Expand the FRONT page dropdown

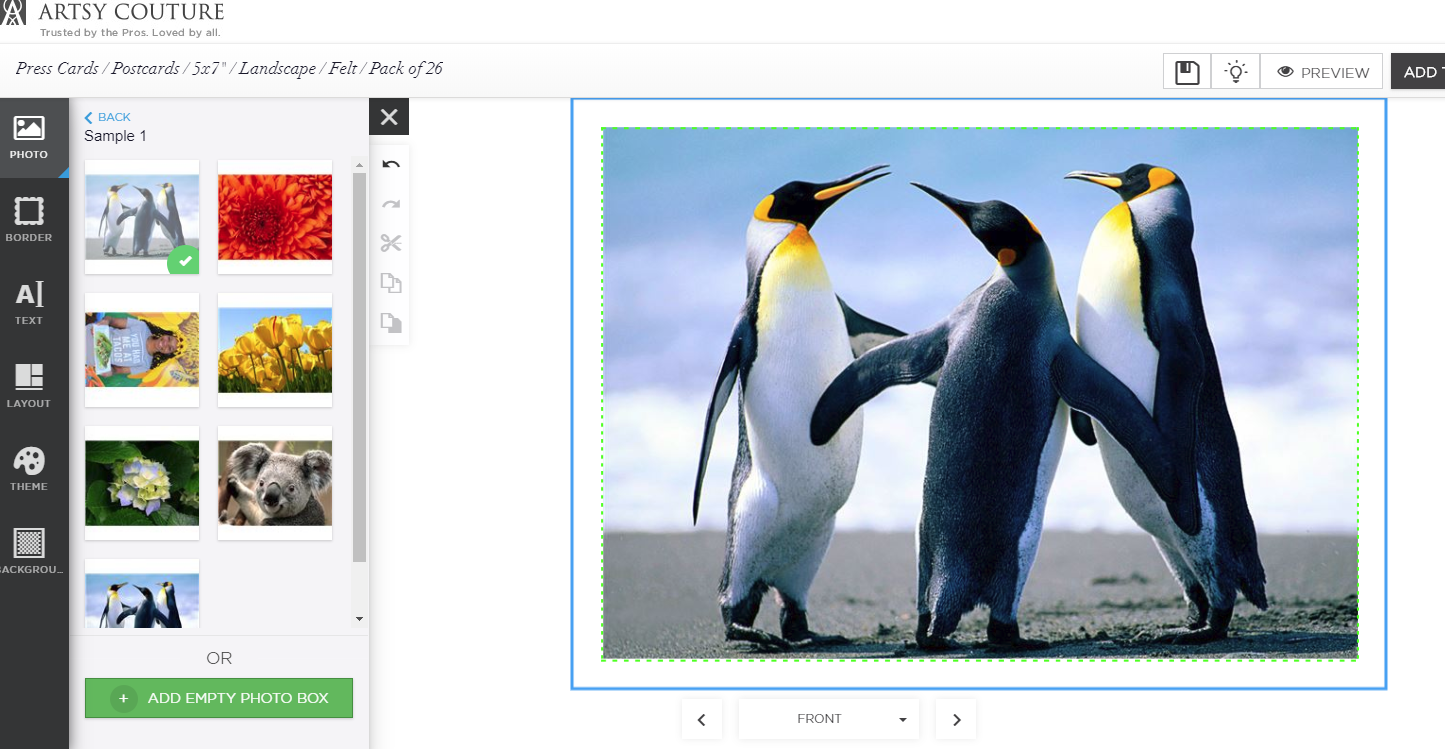[x=828, y=719]
